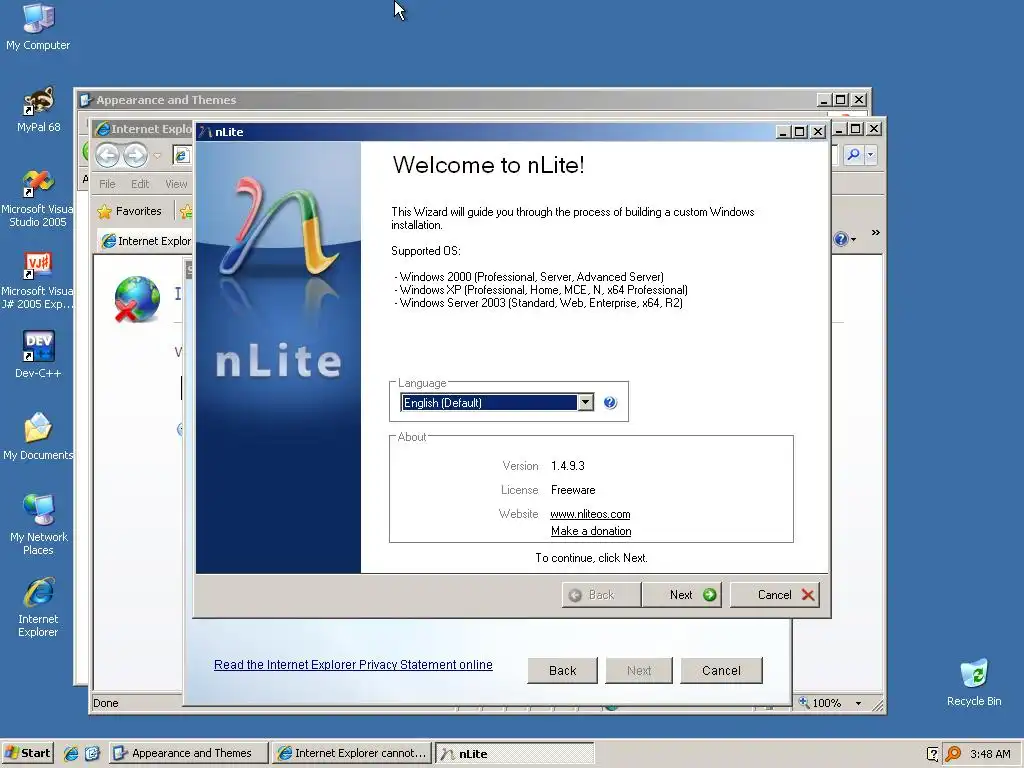This screenshot has height=768, width=1024.
Task: Minimize the nLite window
Action: tap(783, 132)
